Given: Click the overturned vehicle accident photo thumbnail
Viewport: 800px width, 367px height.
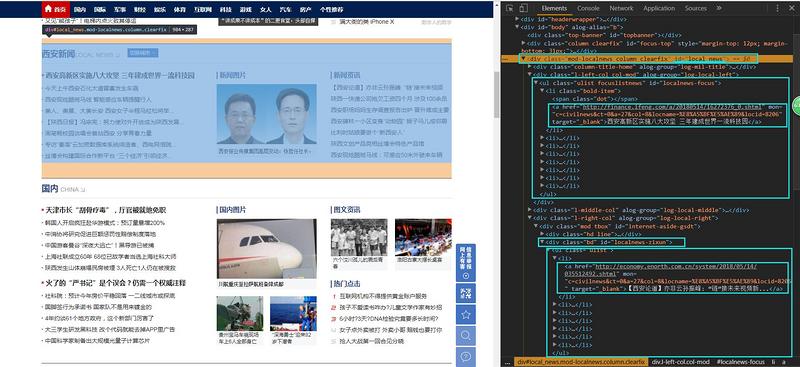Looking at the screenshot, I should click(240, 314).
